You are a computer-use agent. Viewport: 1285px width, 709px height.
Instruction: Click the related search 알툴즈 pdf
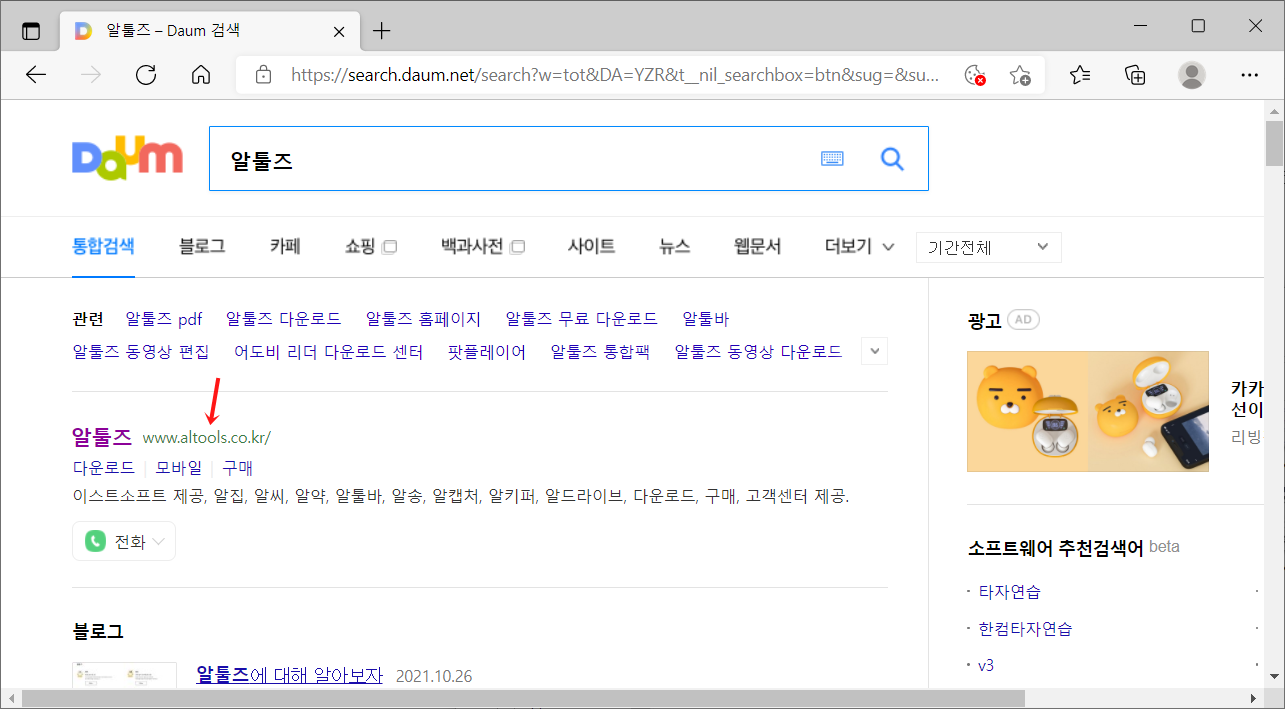coord(164,319)
